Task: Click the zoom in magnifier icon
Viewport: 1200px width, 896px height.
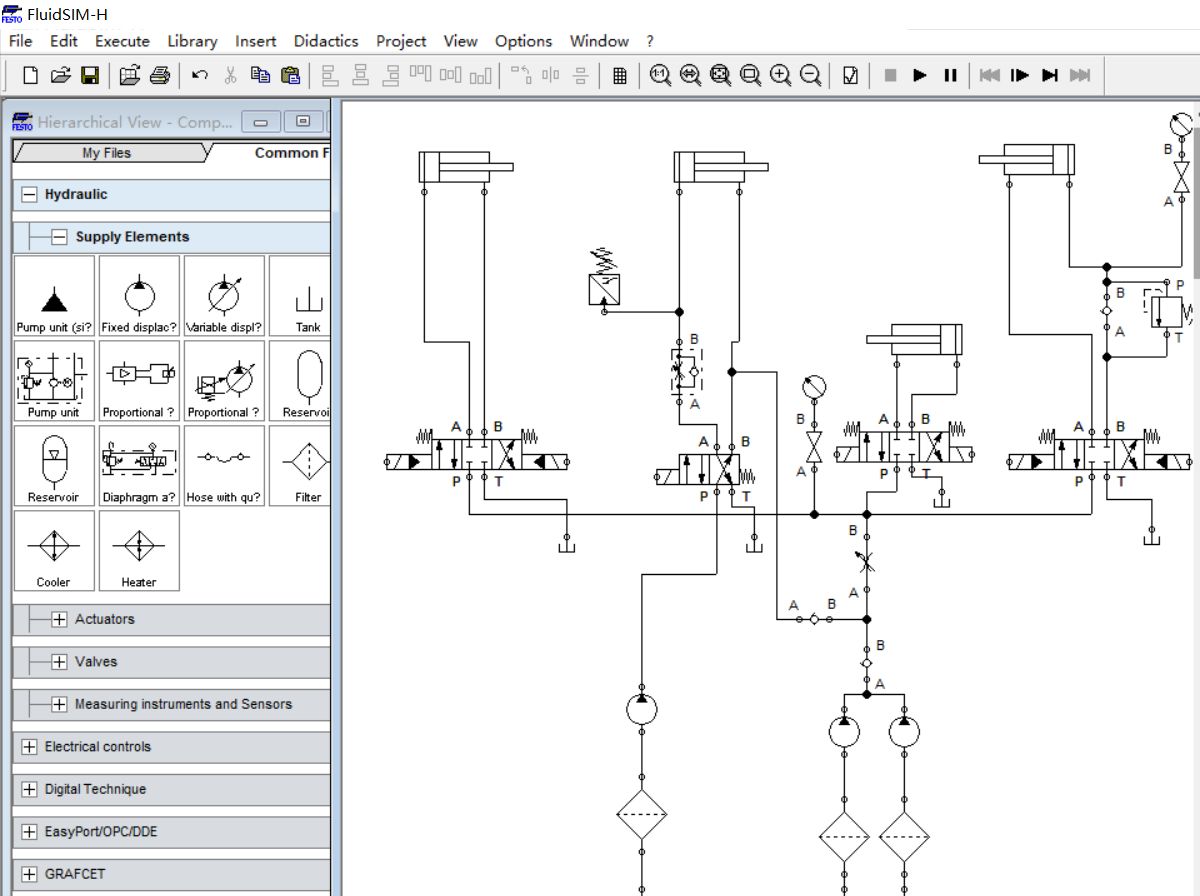Action: click(x=781, y=75)
